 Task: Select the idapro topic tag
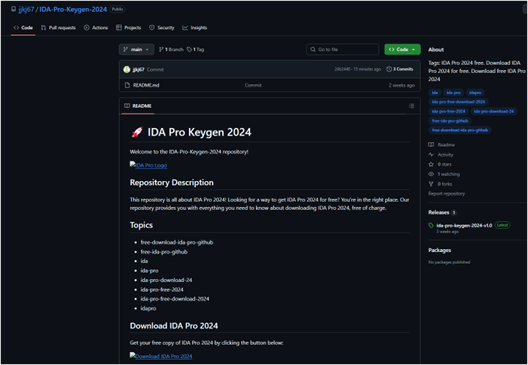[x=475, y=93]
